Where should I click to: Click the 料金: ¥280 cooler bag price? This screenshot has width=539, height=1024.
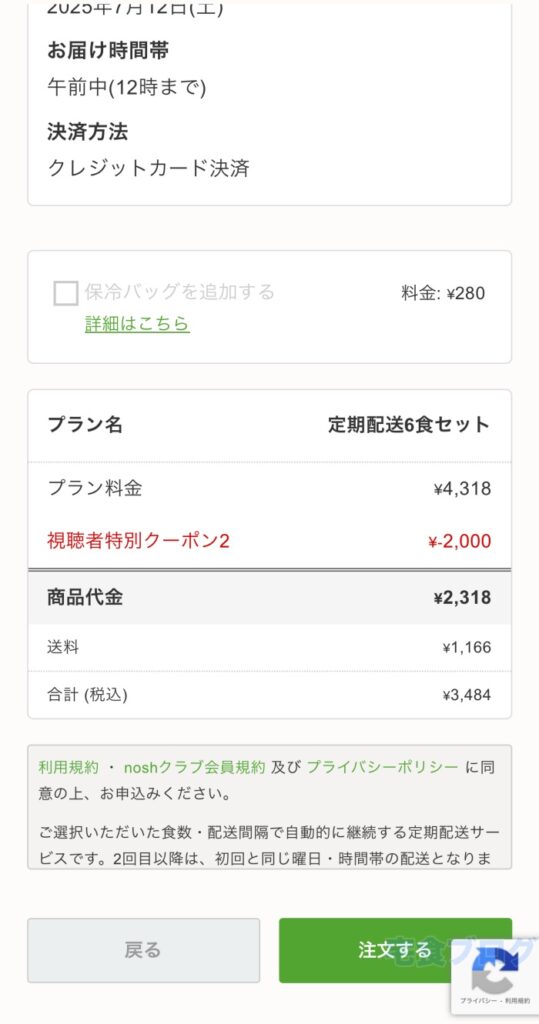click(x=443, y=293)
